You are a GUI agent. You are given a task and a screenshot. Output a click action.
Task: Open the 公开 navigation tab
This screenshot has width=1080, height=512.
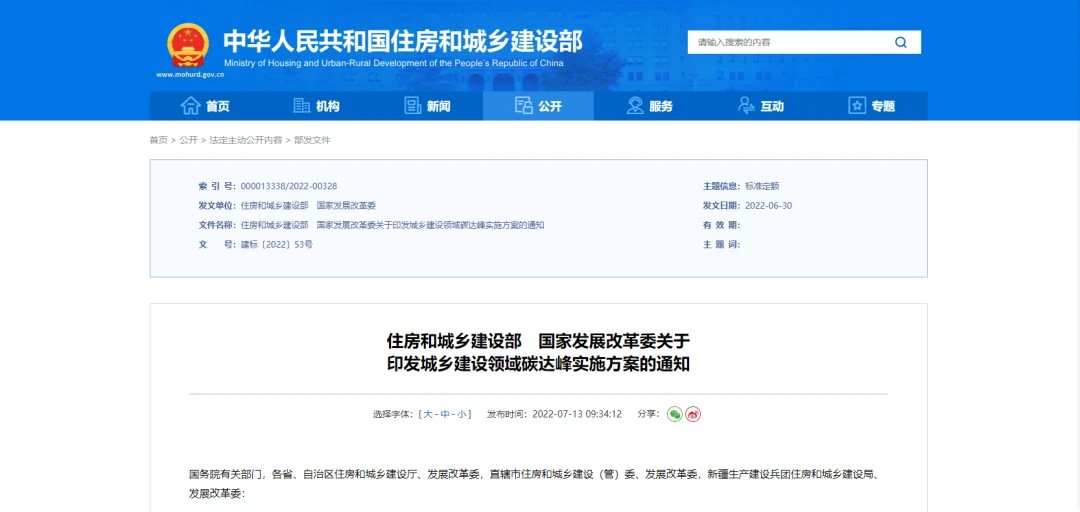click(538, 106)
